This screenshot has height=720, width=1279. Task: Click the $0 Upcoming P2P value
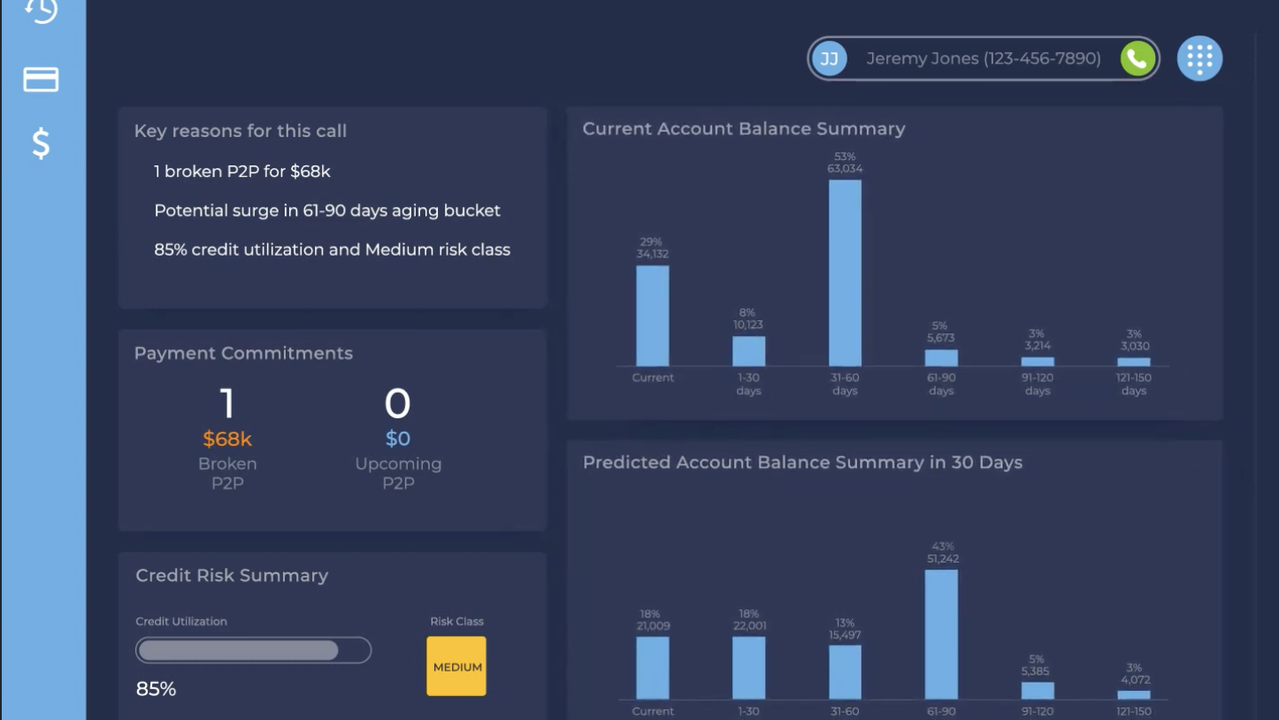pos(398,437)
